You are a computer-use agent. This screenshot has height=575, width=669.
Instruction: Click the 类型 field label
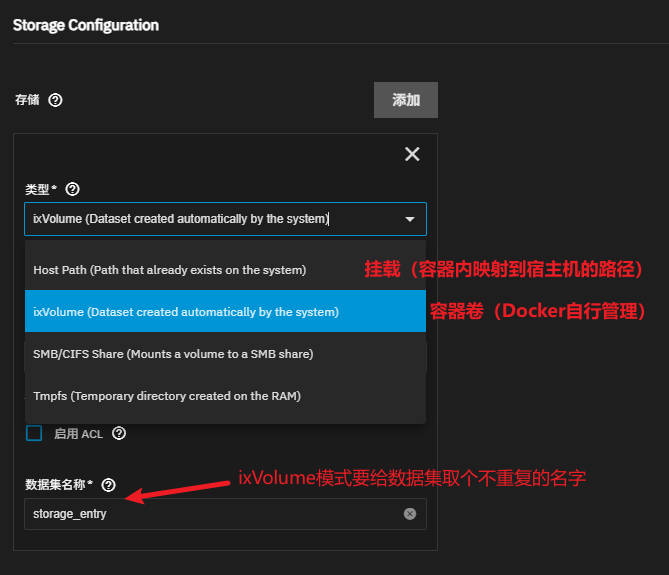click(40, 189)
